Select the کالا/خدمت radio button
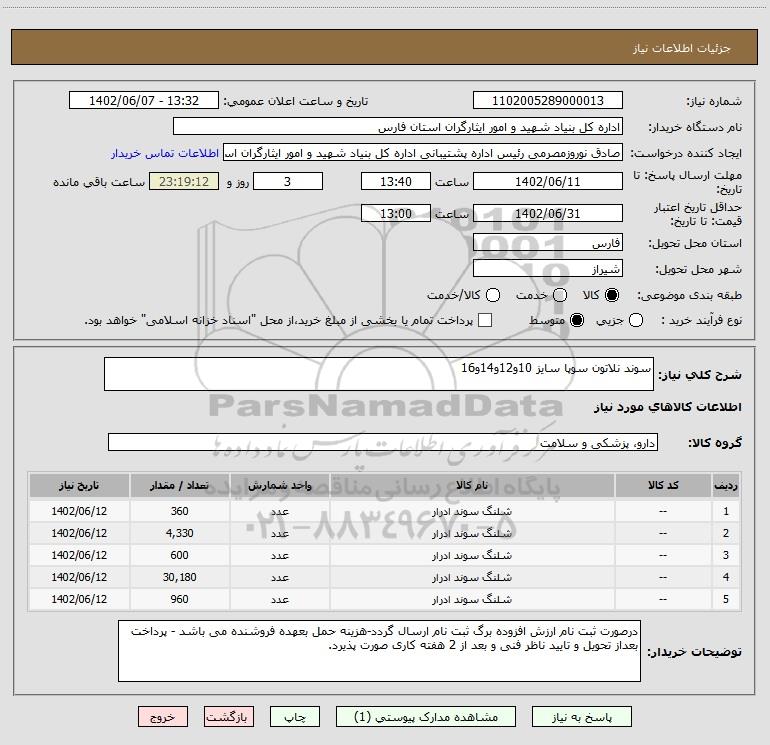This screenshot has height=745, width=770. point(493,295)
